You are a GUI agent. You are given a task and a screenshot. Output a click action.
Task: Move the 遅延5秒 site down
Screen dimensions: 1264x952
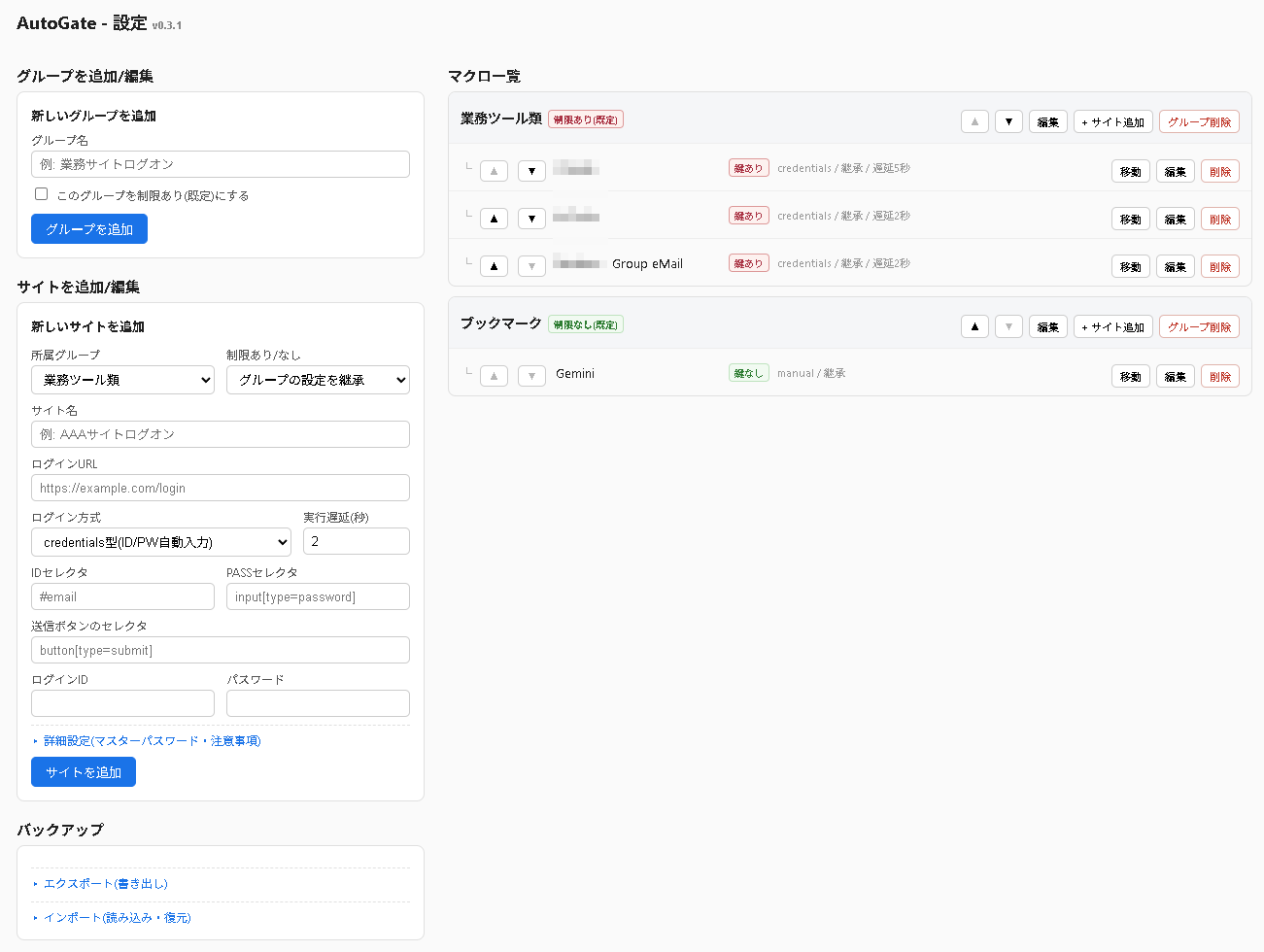pyautogui.click(x=531, y=171)
